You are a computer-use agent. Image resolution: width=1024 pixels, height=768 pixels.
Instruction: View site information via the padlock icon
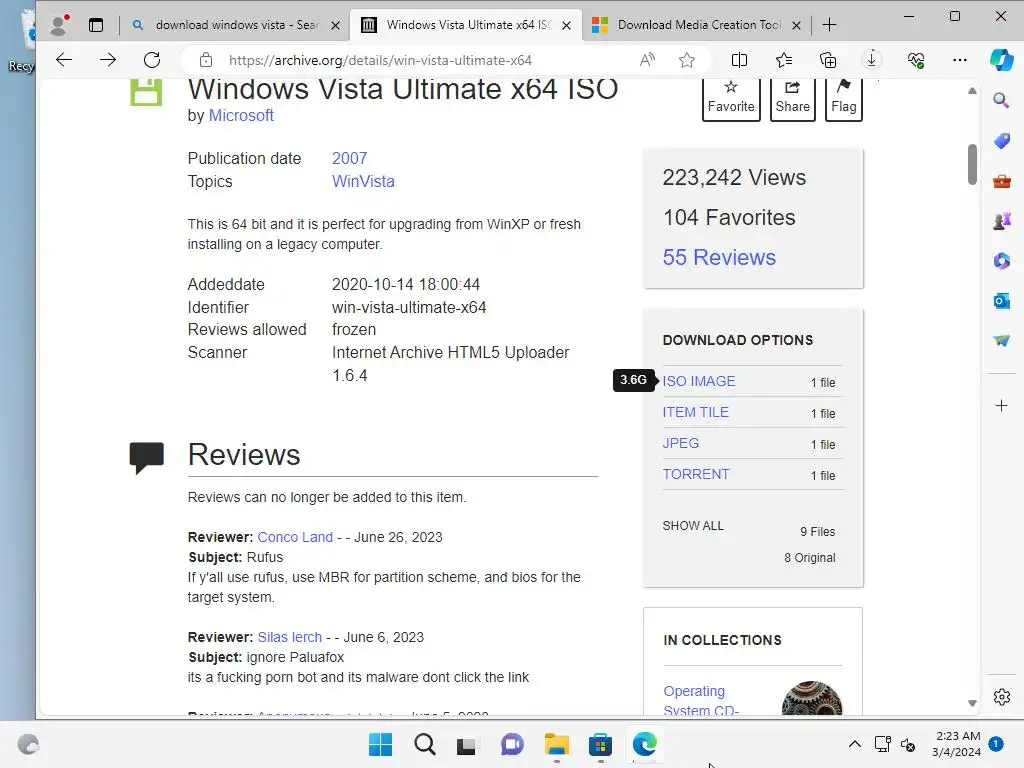[206, 60]
